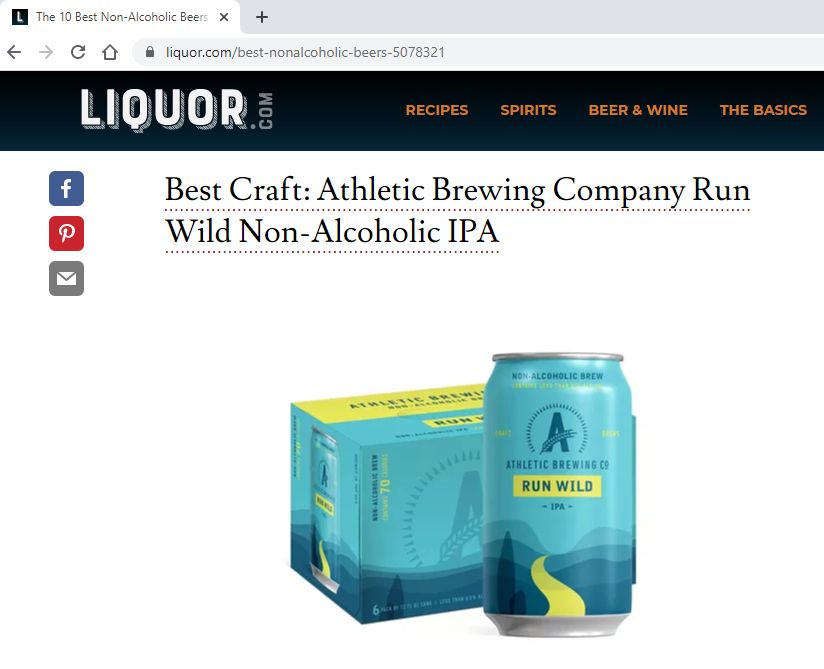Click the Liquor.com logo
This screenshot has height=669, width=824.
pyautogui.click(x=177, y=110)
